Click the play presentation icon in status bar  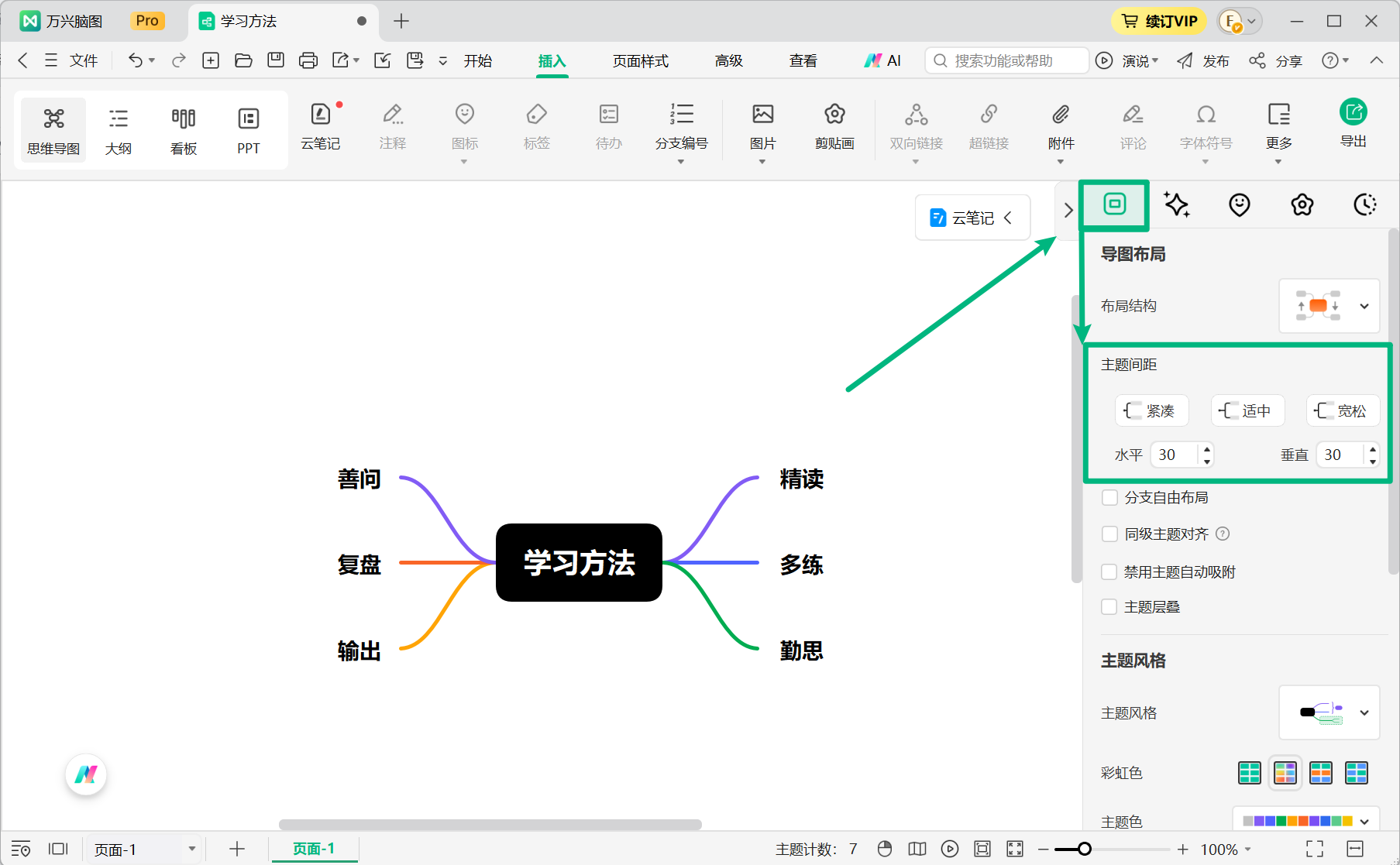950,849
